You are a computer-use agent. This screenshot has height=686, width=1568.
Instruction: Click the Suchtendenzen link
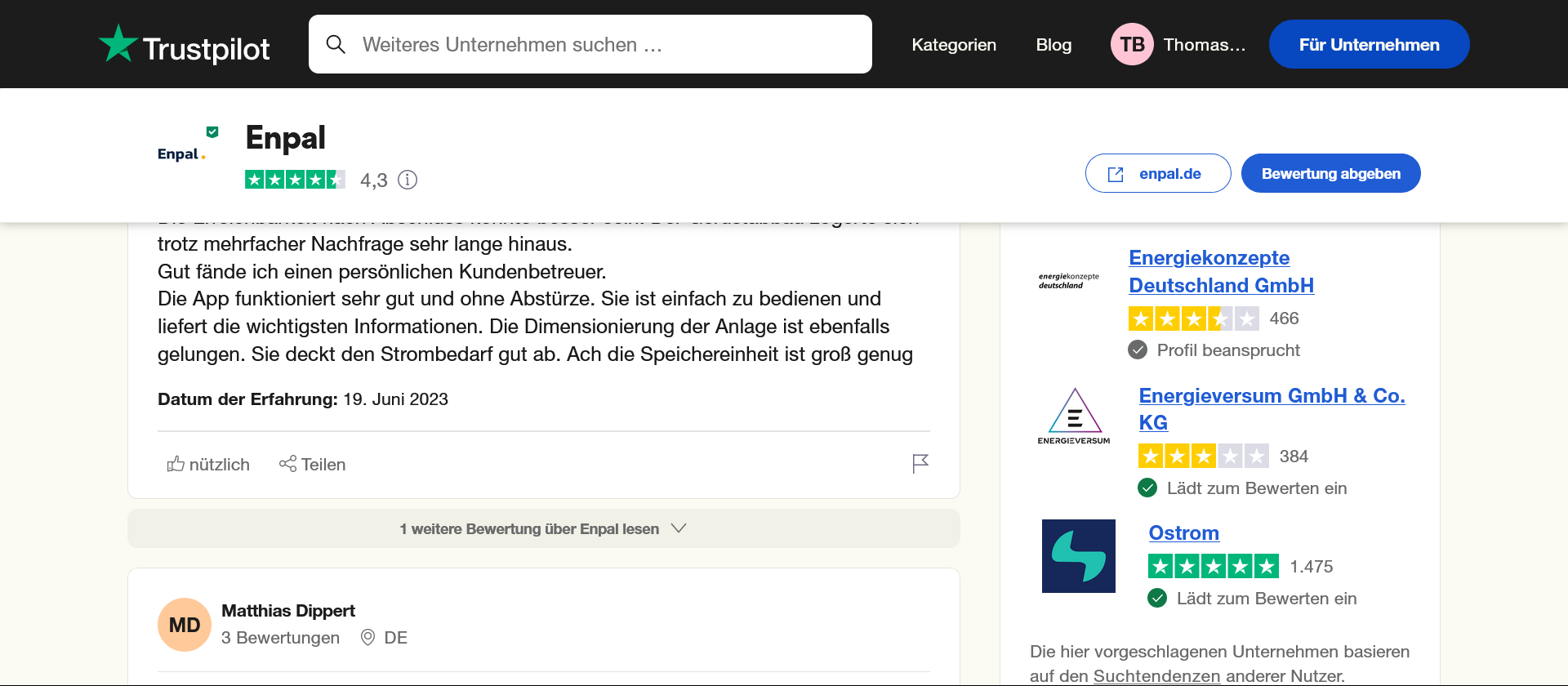click(x=1156, y=675)
